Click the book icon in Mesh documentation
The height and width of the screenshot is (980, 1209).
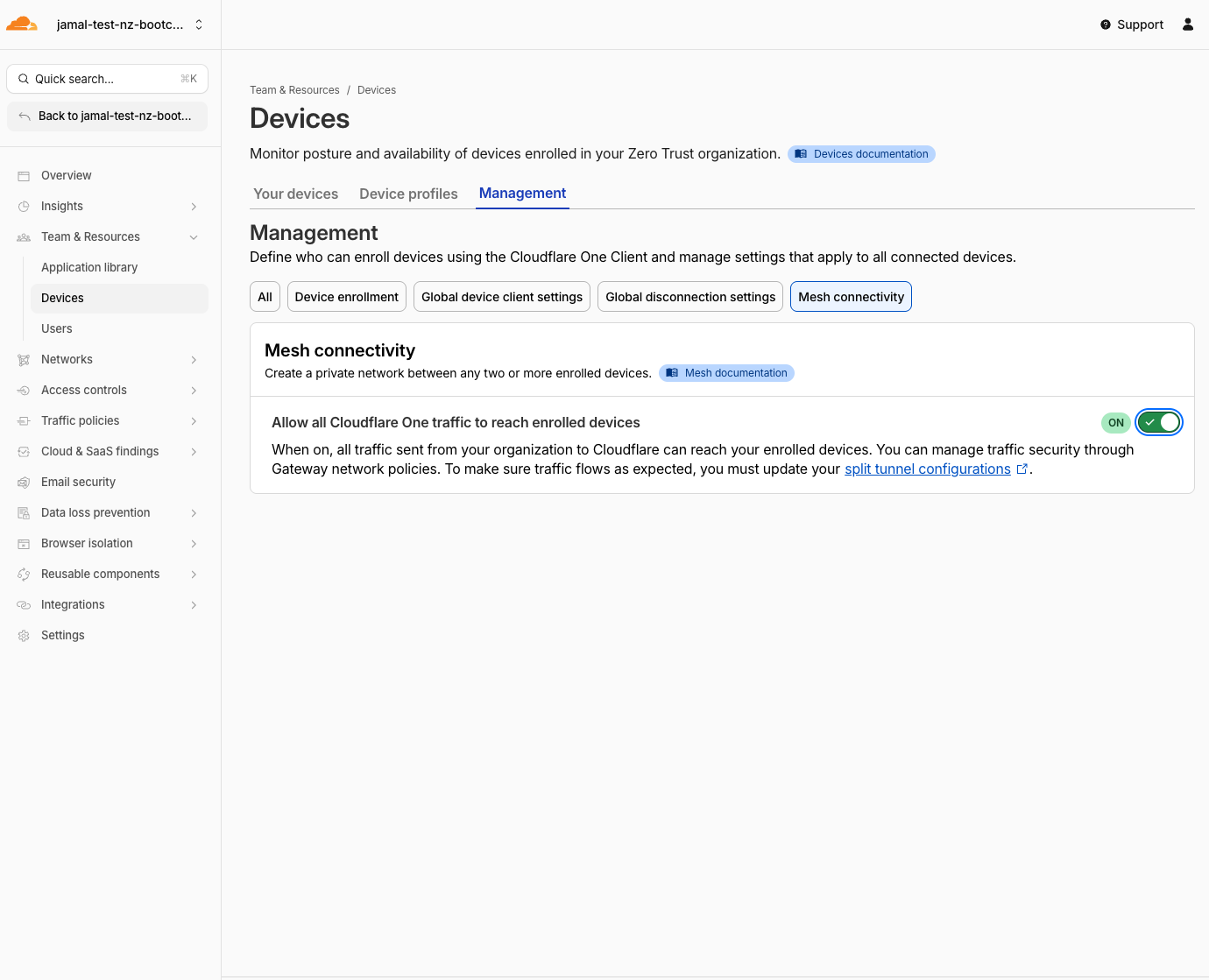click(x=672, y=373)
